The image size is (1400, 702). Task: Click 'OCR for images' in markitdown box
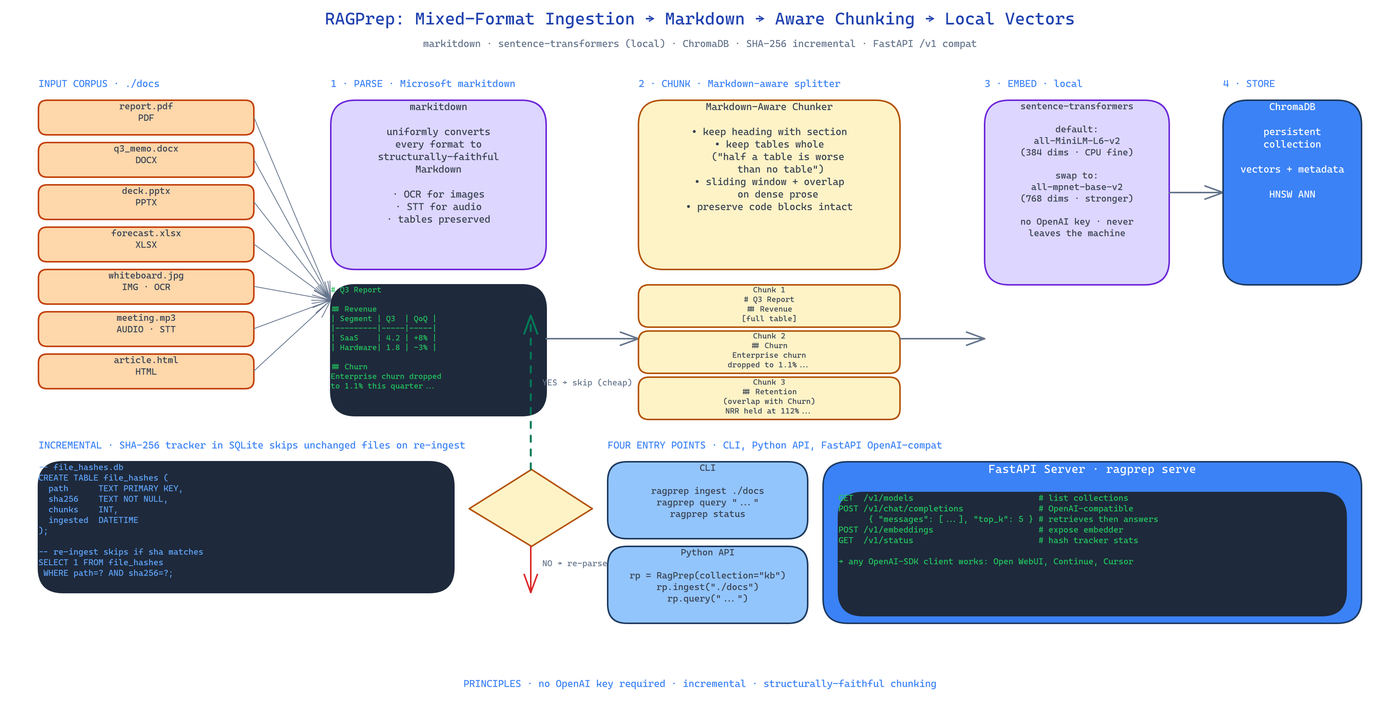(x=438, y=194)
